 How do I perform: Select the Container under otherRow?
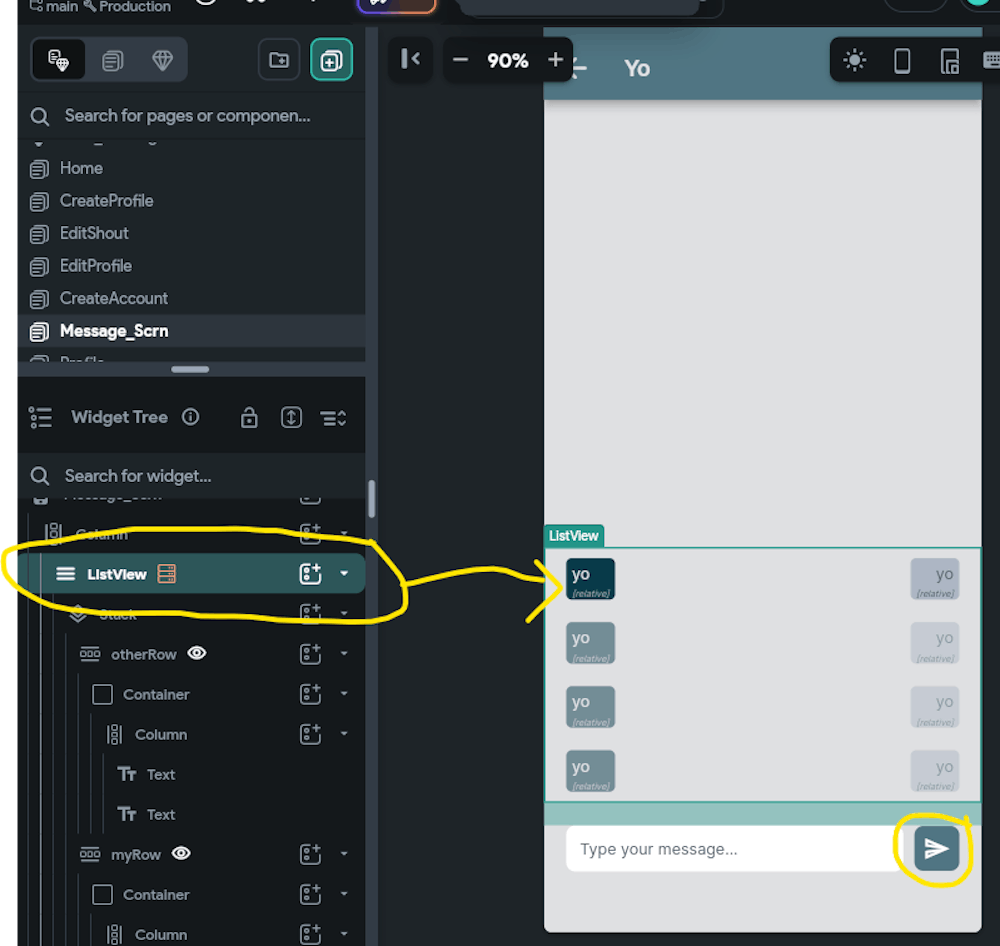156,695
